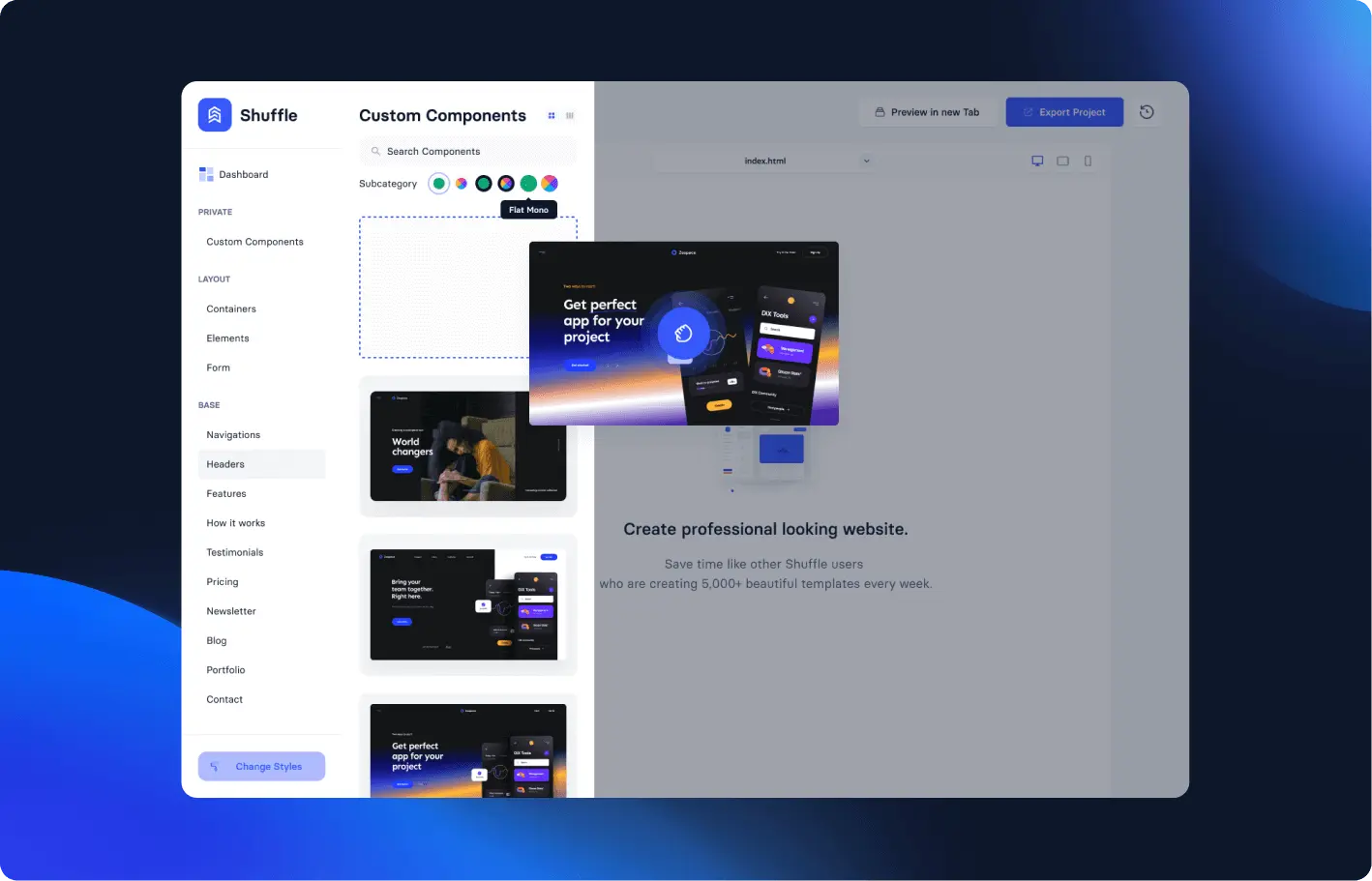This screenshot has width=1372, height=881.
Task: Click Preview in new Tab button
Action: pyautogui.click(x=927, y=112)
